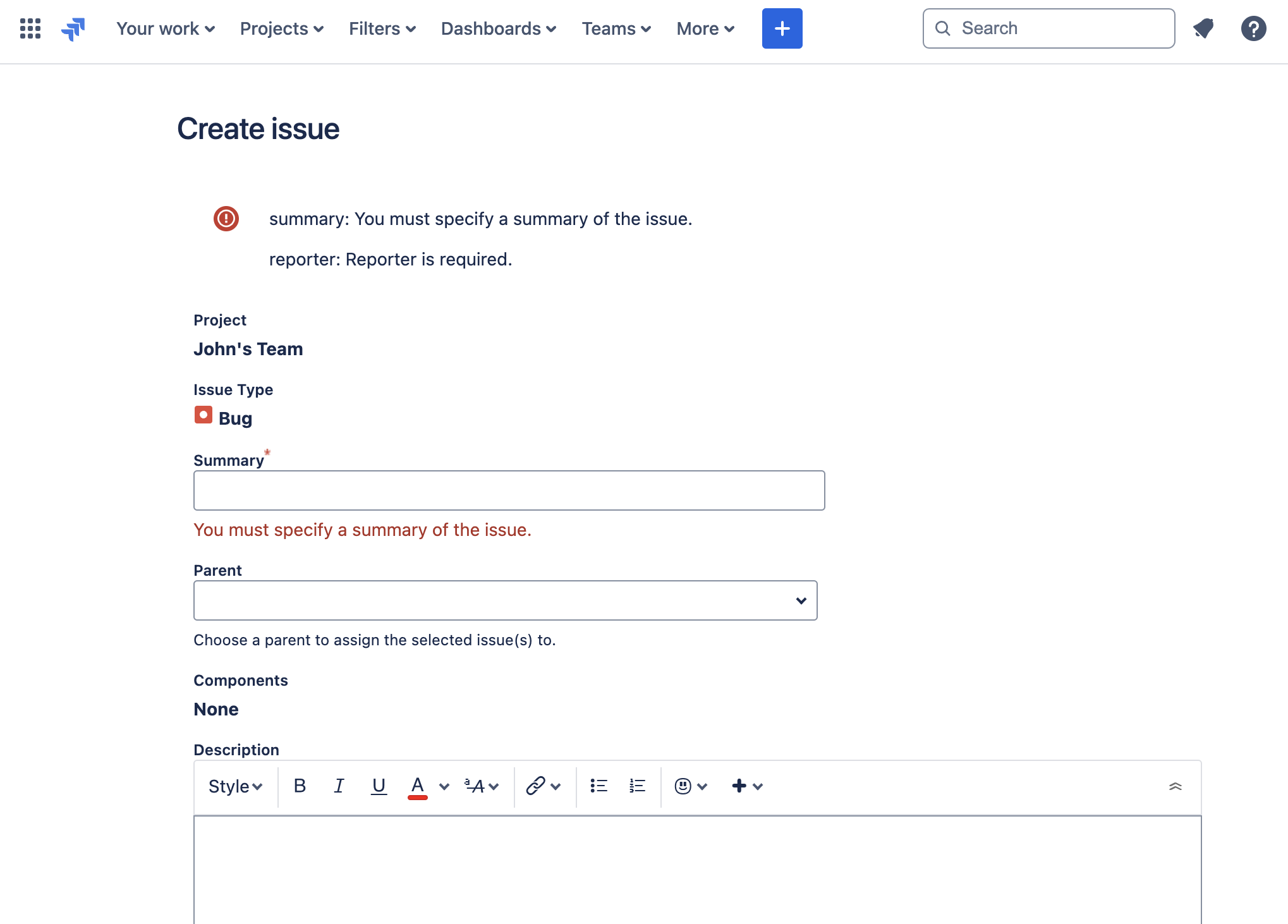Toggle bold formatting in description

(300, 786)
